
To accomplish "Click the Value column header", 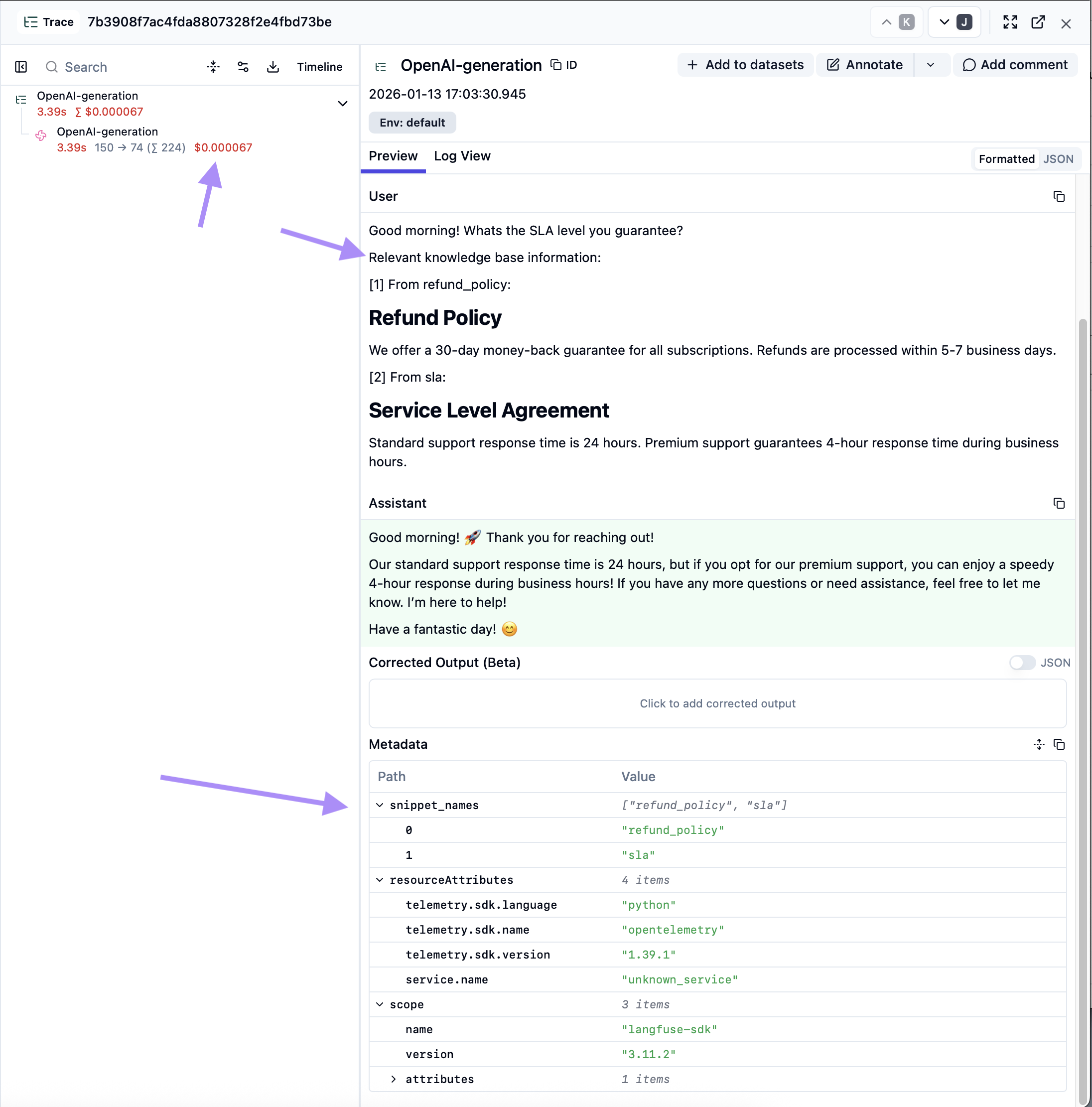I will tap(638, 776).
